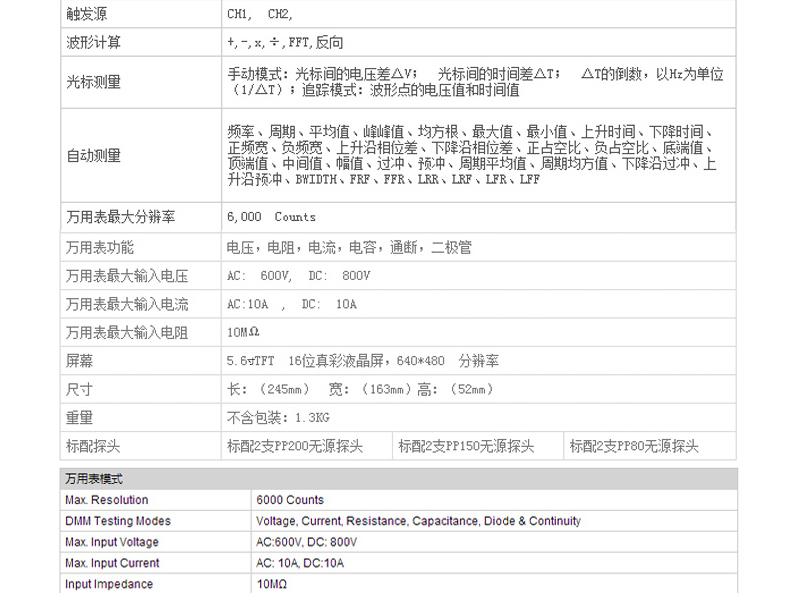The height and width of the screenshot is (593, 790).
Task: Click the 6,000 Counts value cell
Action: point(271,217)
